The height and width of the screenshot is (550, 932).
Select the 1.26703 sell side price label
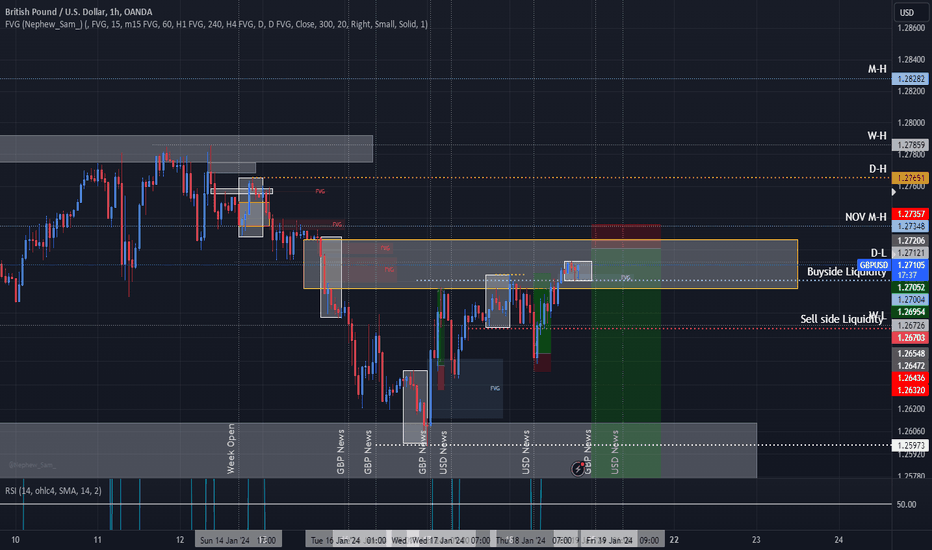coord(911,338)
